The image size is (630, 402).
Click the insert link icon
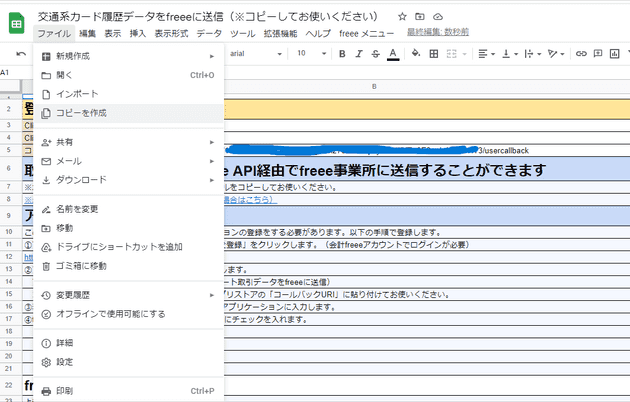[x=581, y=54]
